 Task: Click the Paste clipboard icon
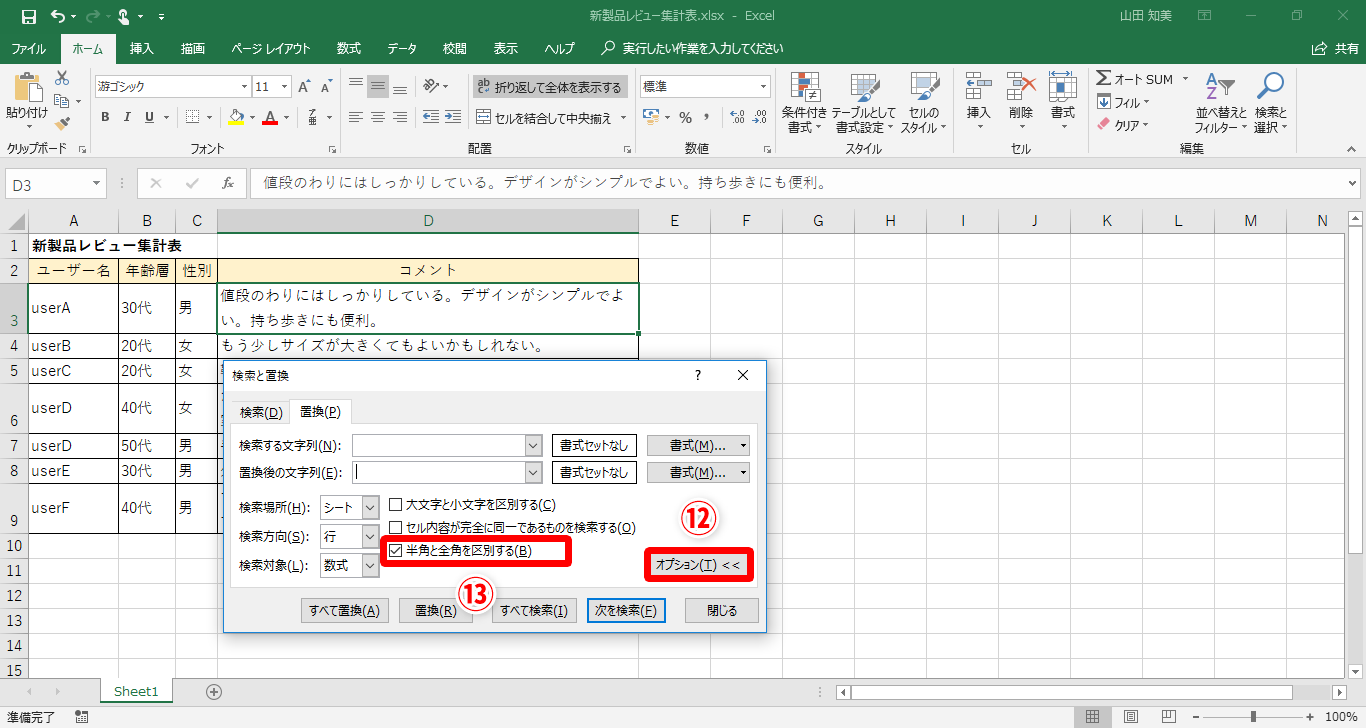tap(27, 89)
